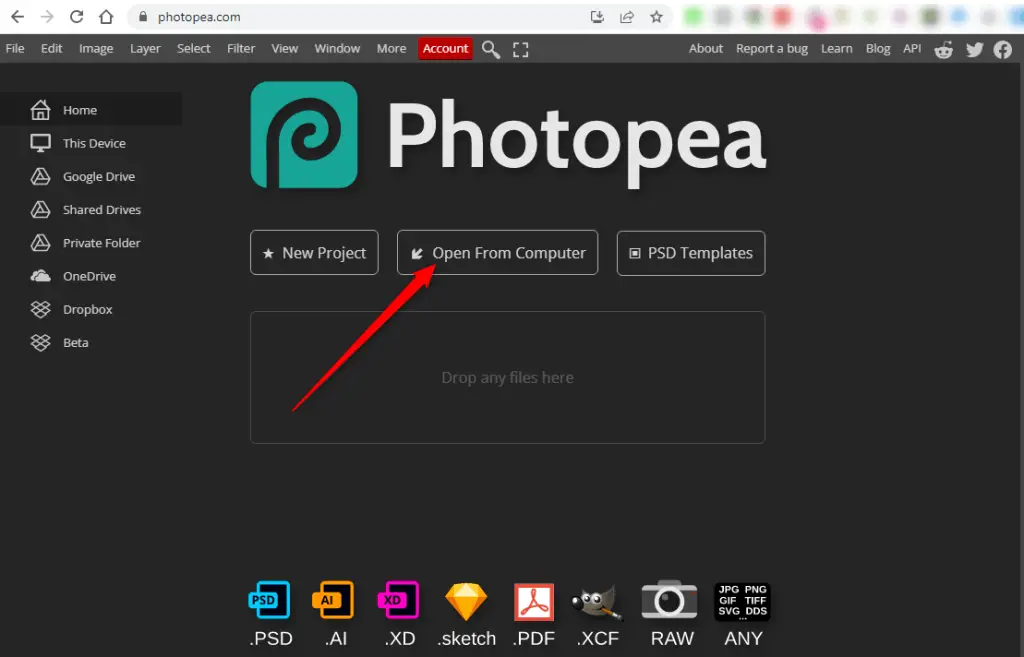Select Home in the sidebar

[91, 110]
